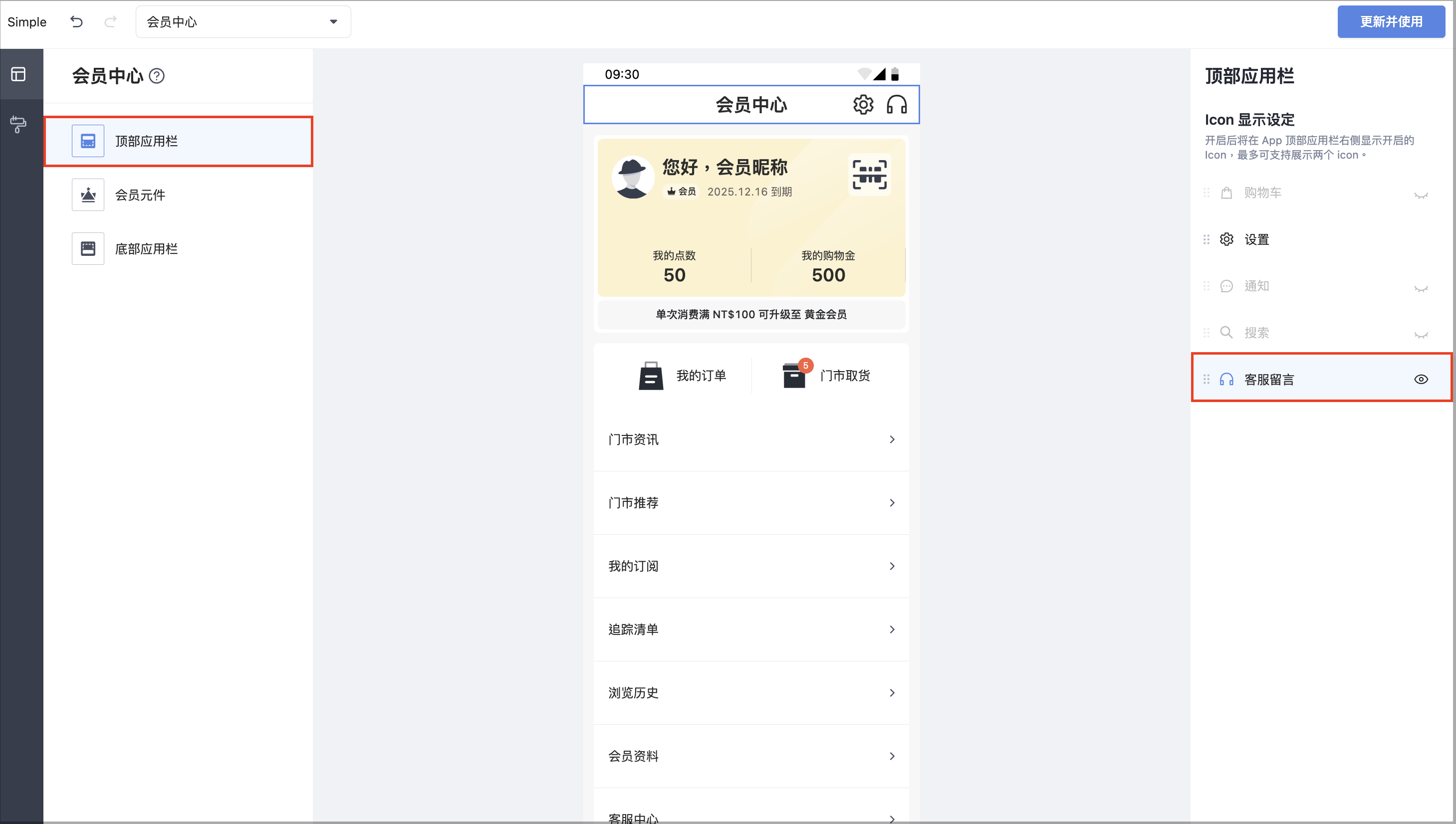1456x824 pixels.
Task: Click 会员资料 text in preview list
Action: tap(634, 757)
